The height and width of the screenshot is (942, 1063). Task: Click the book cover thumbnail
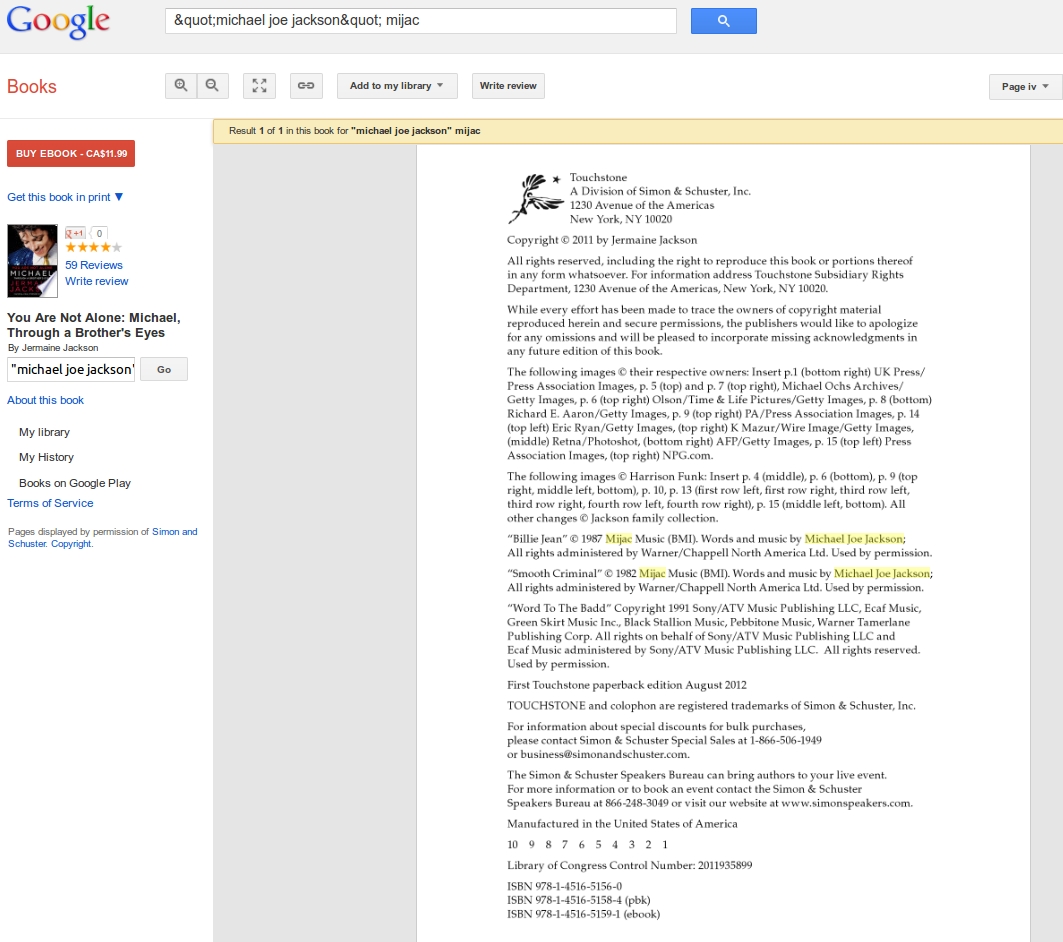(x=33, y=261)
